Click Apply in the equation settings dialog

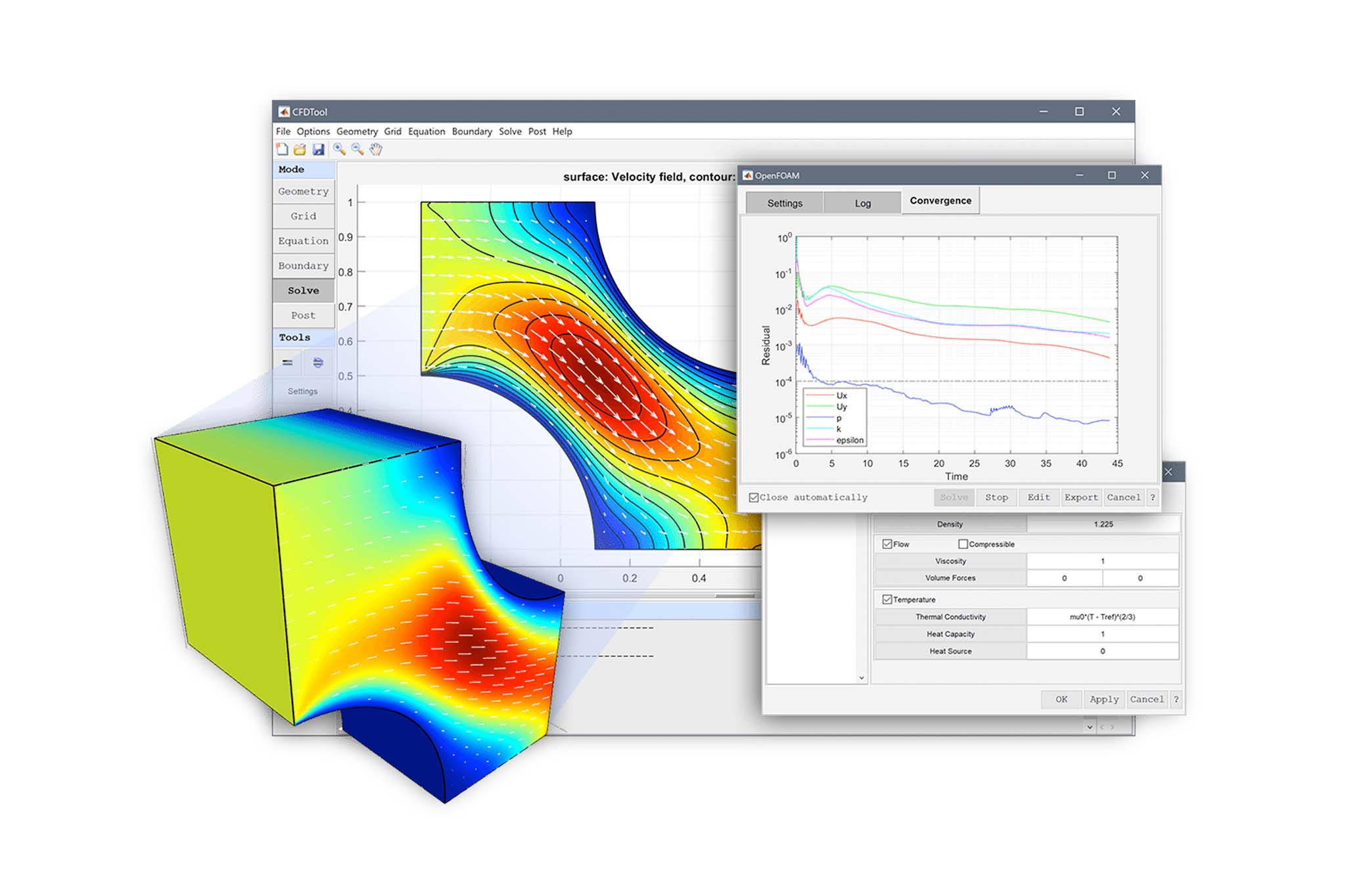(1104, 700)
